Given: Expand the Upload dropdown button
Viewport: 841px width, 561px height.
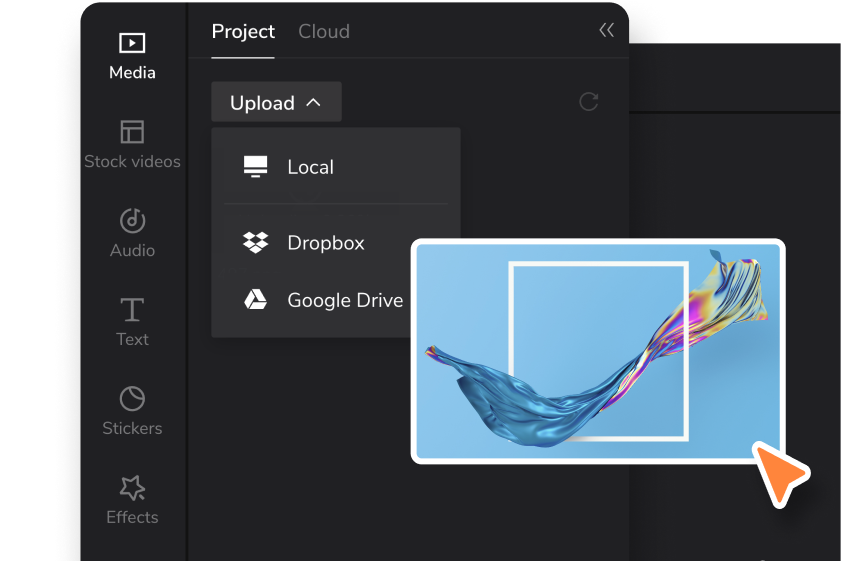Looking at the screenshot, I should tap(276, 102).
